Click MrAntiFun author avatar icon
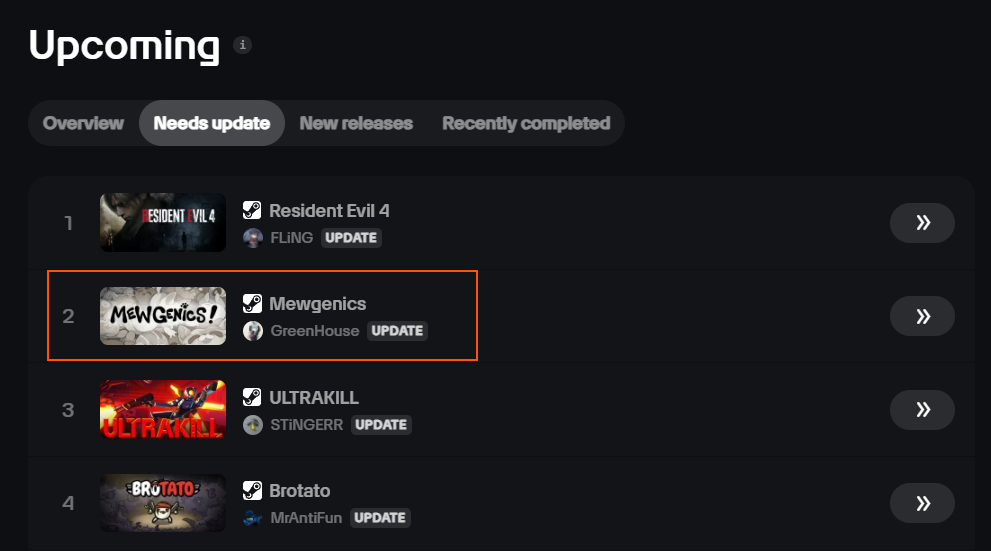This screenshot has height=551, width=991. tap(253, 518)
